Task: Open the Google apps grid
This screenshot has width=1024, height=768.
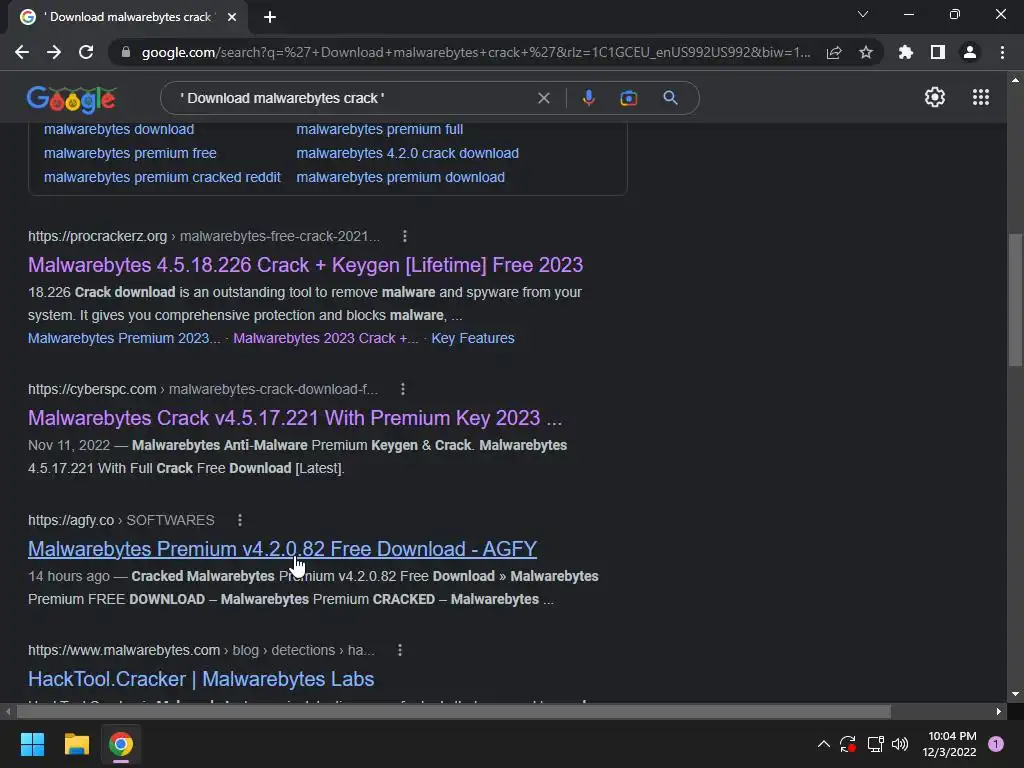Action: (x=981, y=97)
